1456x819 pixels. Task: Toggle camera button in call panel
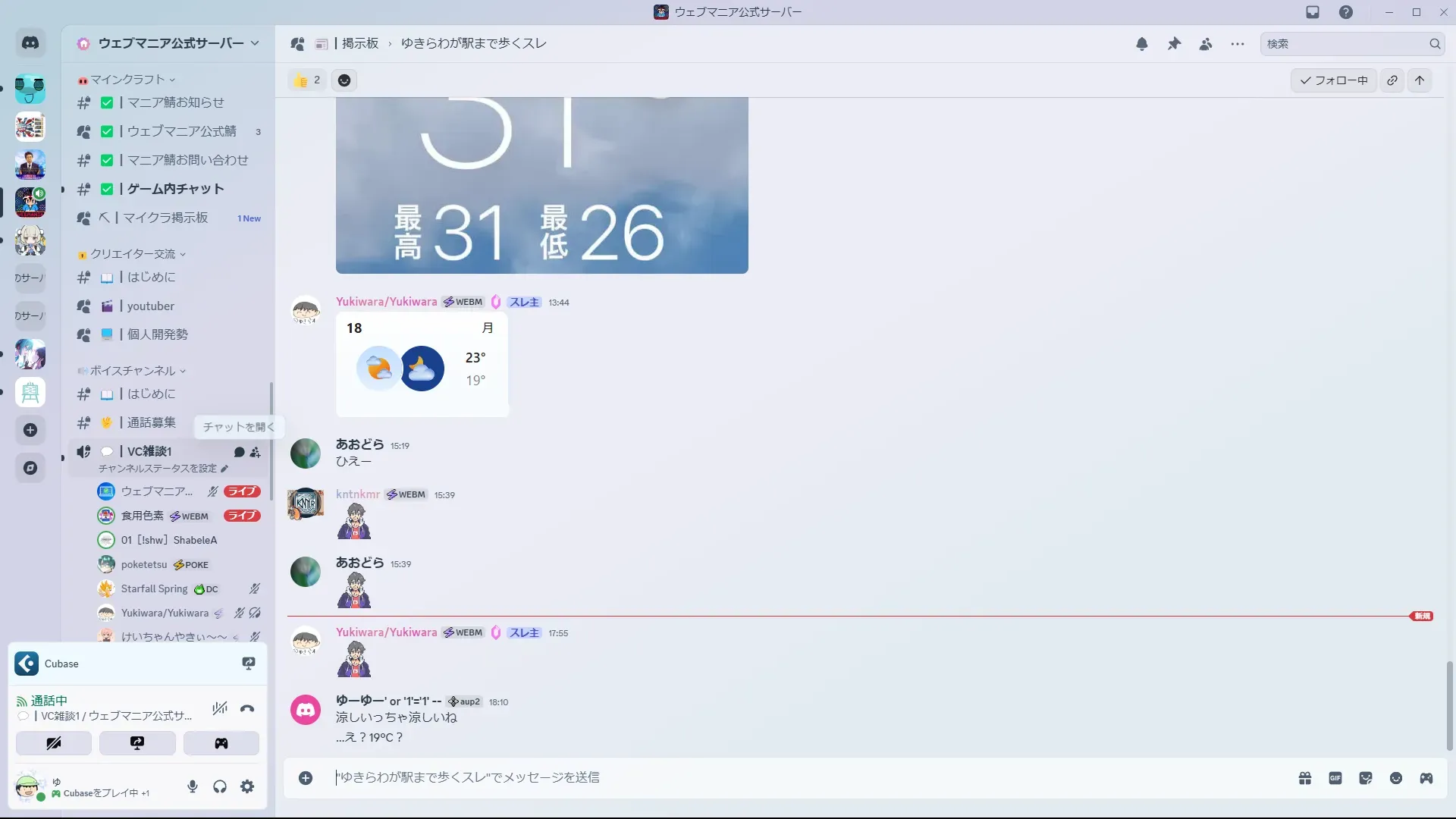click(x=54, y=743)
